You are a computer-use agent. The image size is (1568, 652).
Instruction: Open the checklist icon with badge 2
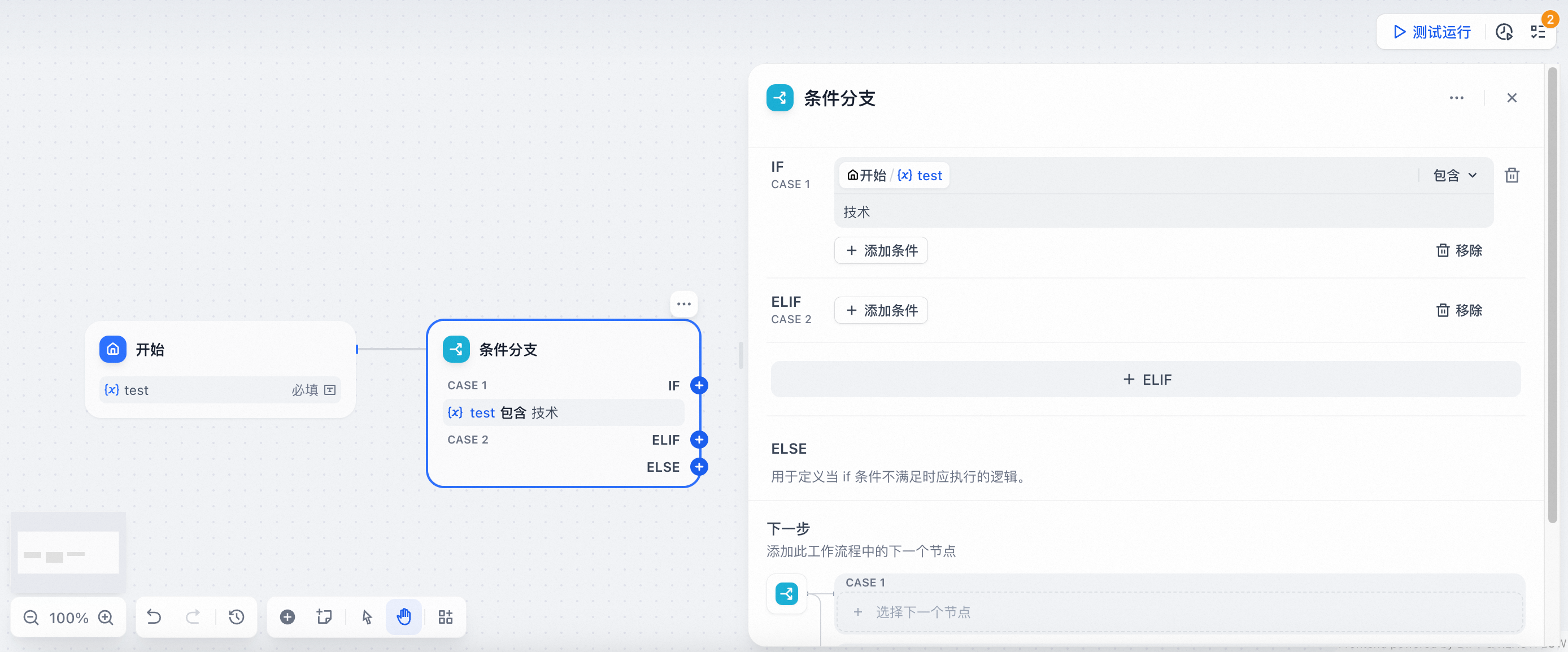pos(1537,32)
